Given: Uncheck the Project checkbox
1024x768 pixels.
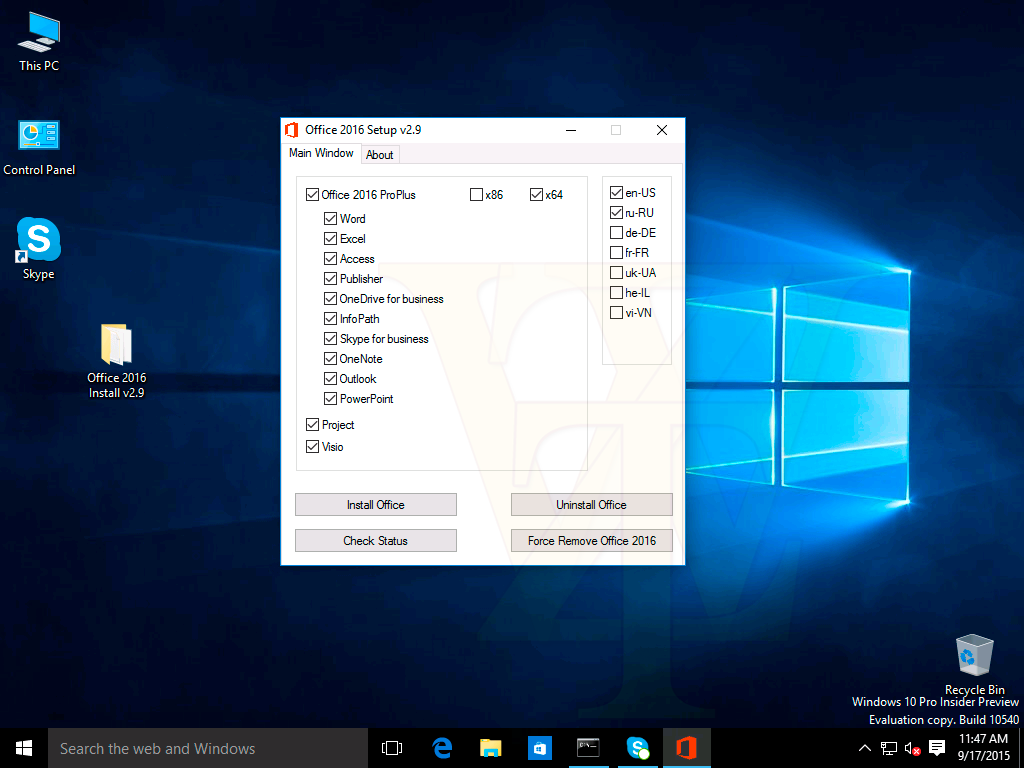Looking at the screenshot, I should click(x=312, y=425).
